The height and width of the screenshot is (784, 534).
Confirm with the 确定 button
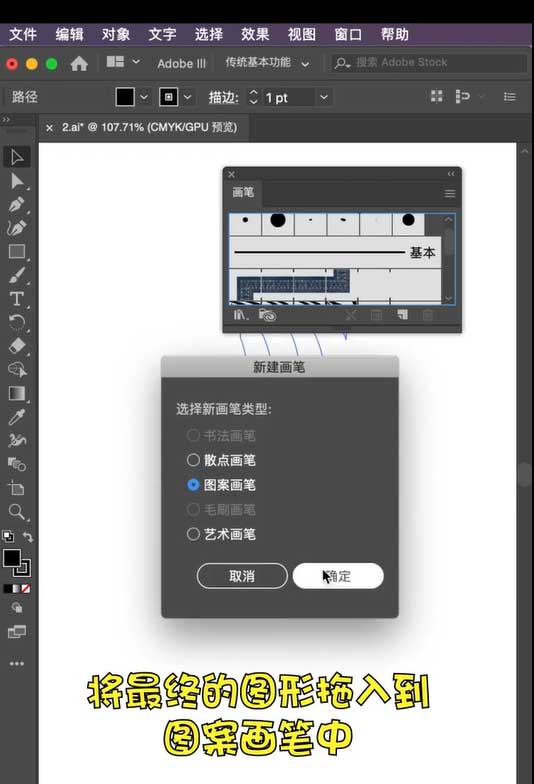338,576
